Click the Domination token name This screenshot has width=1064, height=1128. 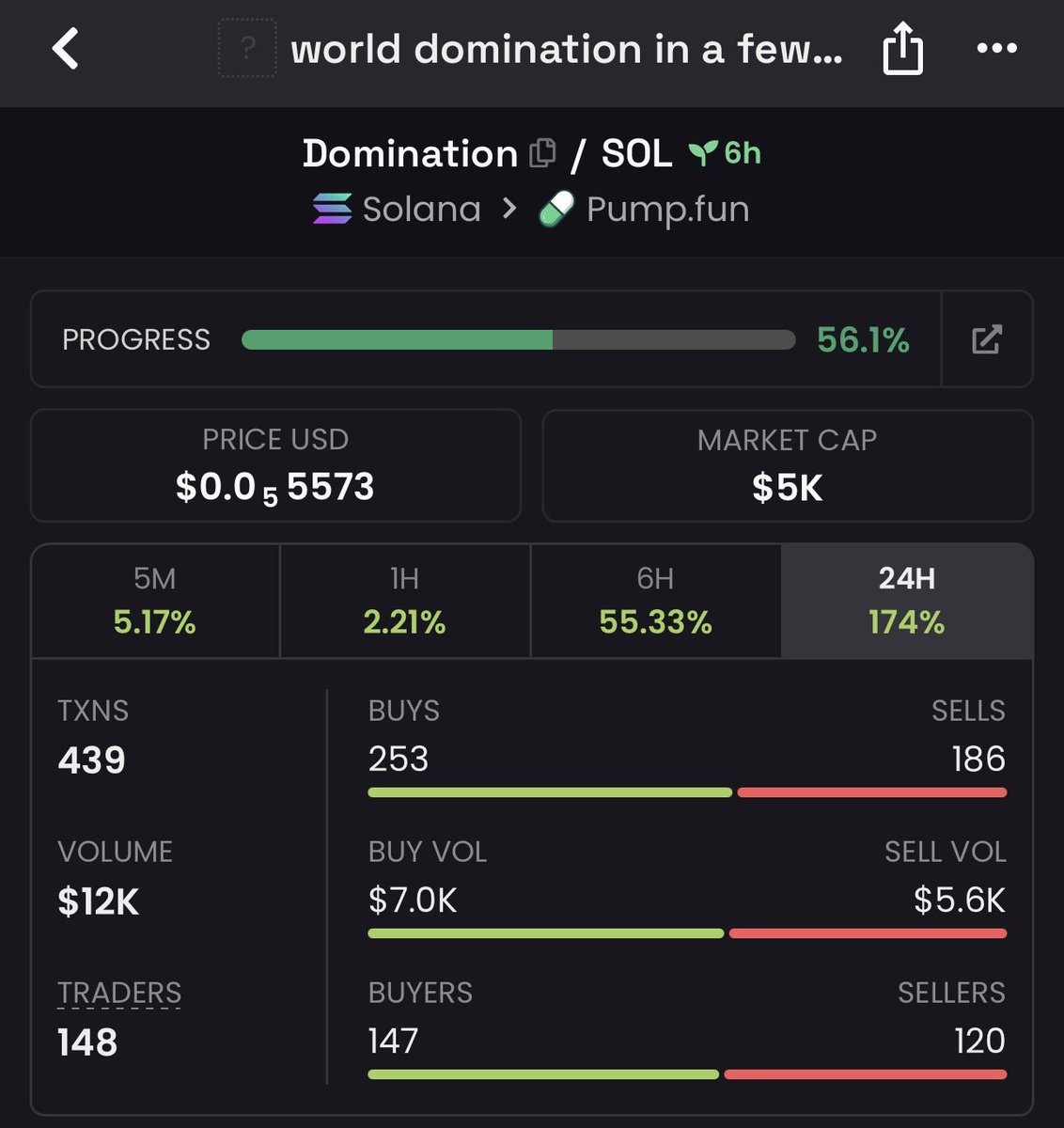pos(410,153)
